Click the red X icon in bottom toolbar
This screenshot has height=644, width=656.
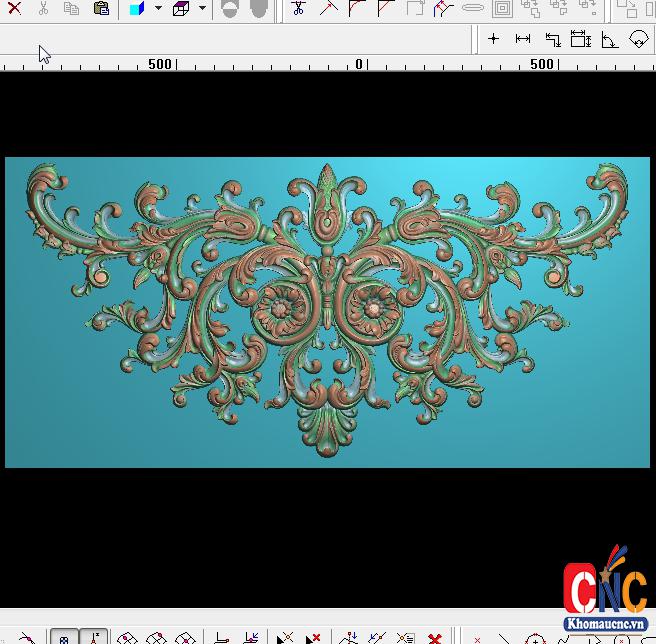click(434, 637)
